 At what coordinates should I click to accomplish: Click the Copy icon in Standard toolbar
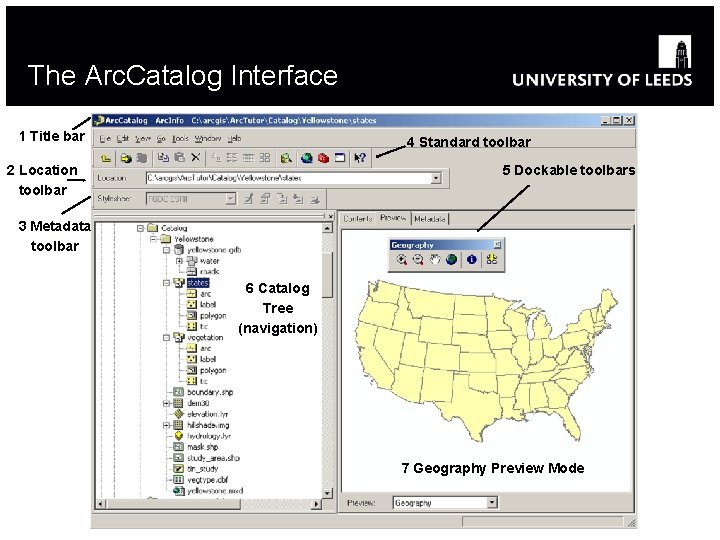click(163, 158)
